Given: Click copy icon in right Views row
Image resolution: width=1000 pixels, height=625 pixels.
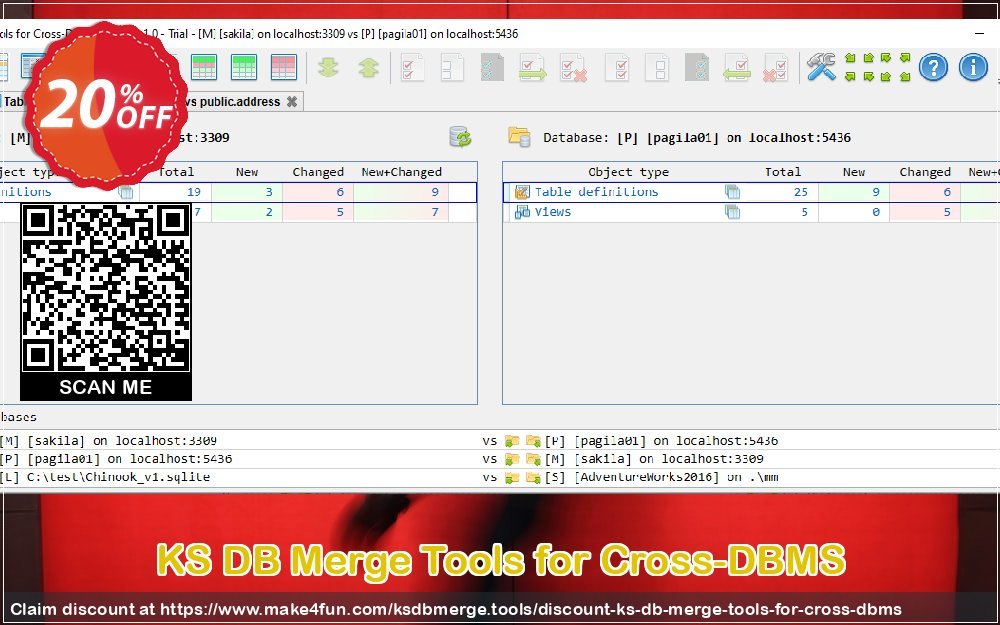Looking at the screenshot, I should click(732, 212).
